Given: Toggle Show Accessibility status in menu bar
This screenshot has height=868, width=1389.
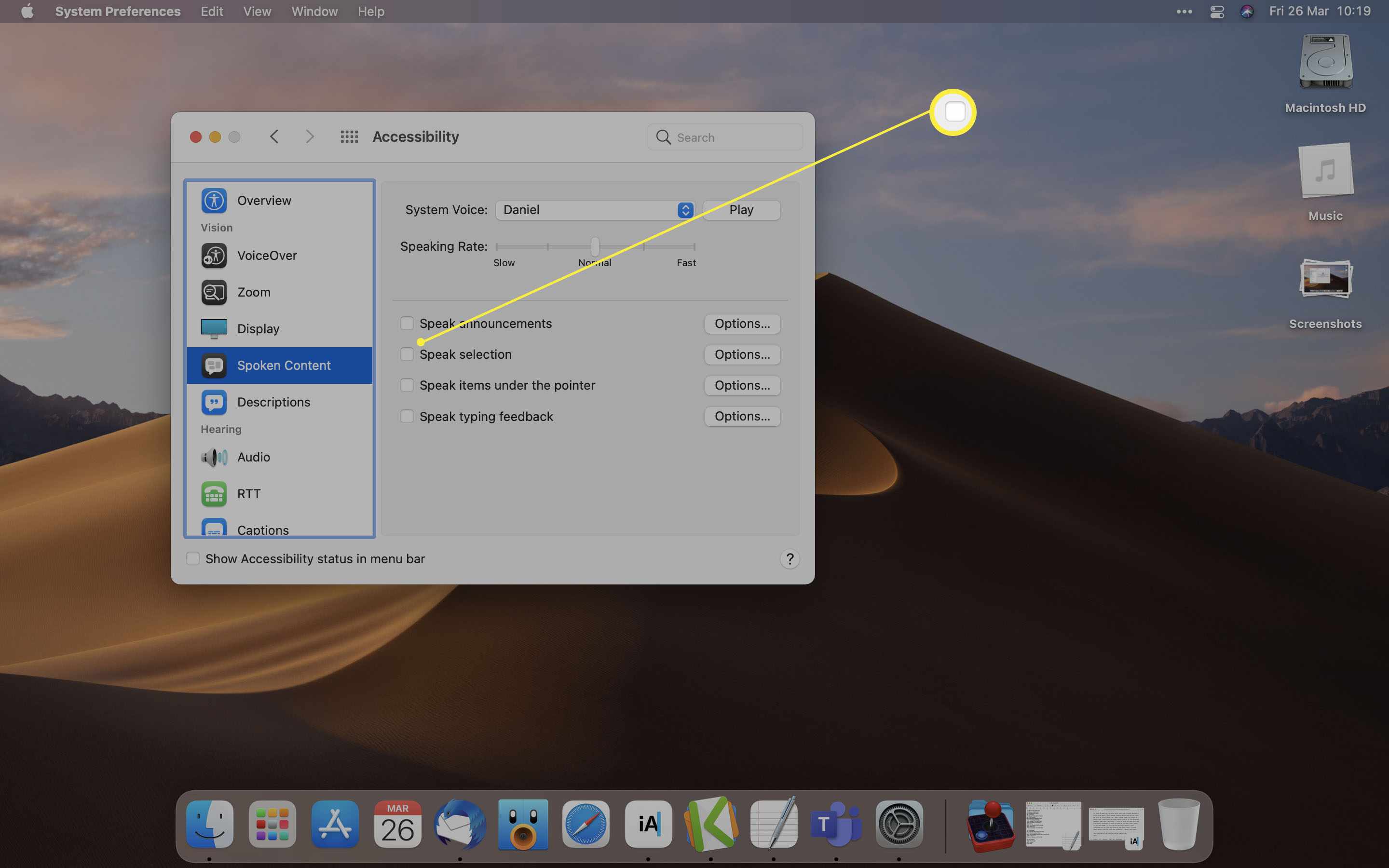Looking at the screenshot, I should tap(193, 558).
